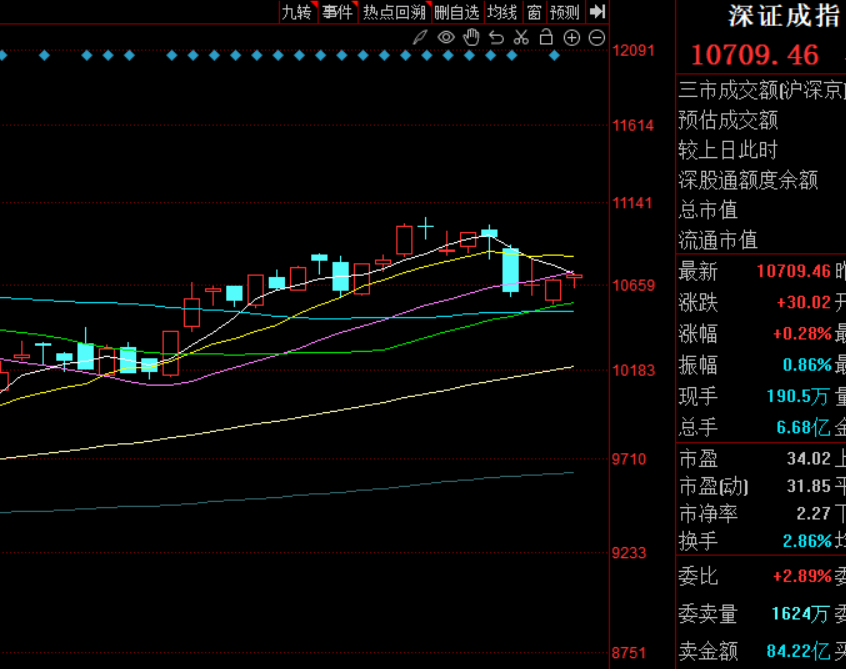Click the 预测 forecast button
The image size is (846, 669).
(565, 12)
